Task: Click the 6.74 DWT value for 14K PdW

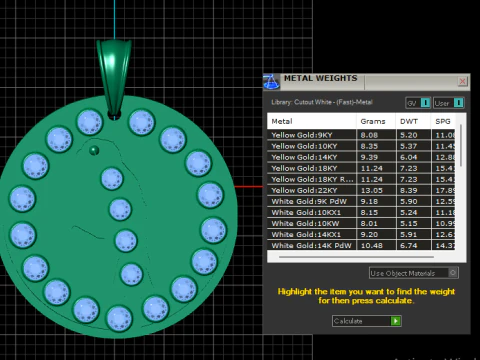Action: point(408,245)
